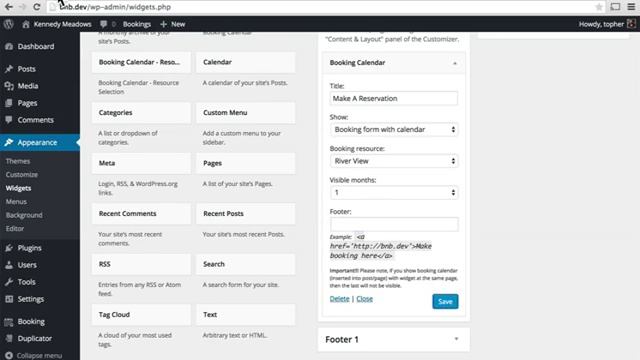This screenshot has width=640, height=360.
Task: Click the Plugins plug icon
Action: 9,248
